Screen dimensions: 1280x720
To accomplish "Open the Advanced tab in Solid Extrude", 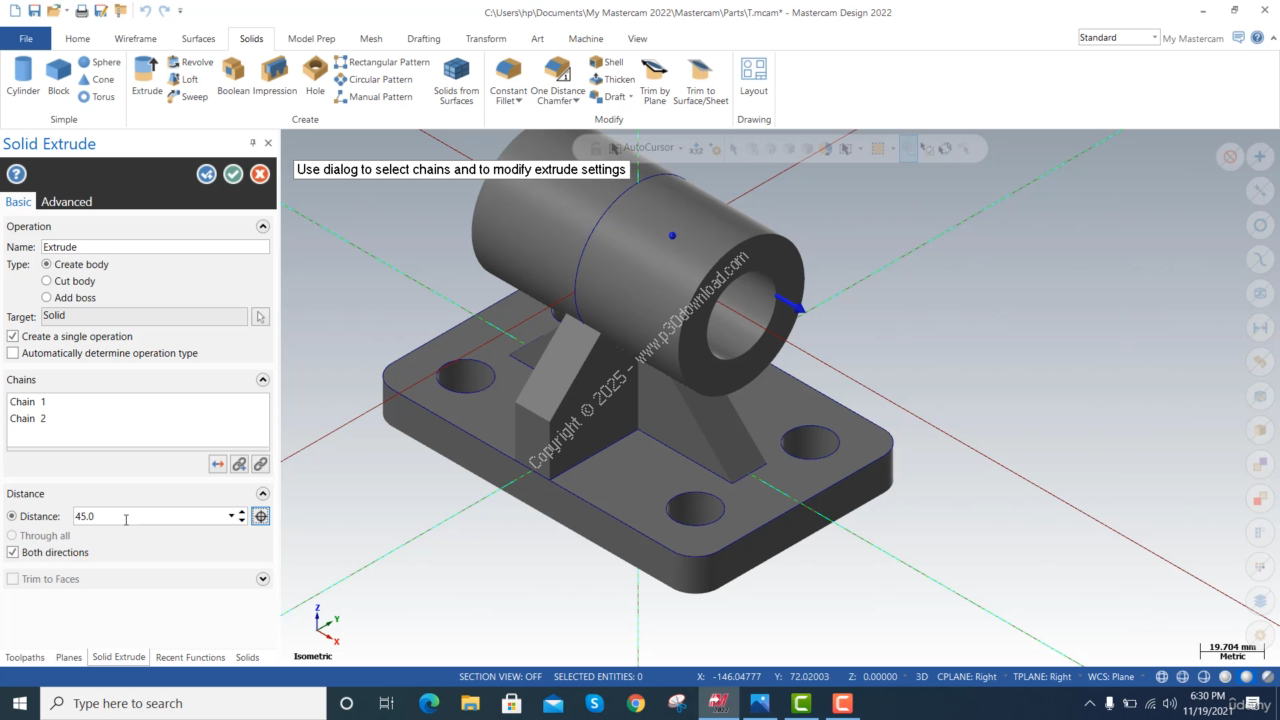I will pyautogui.click(x=66, y=202).
